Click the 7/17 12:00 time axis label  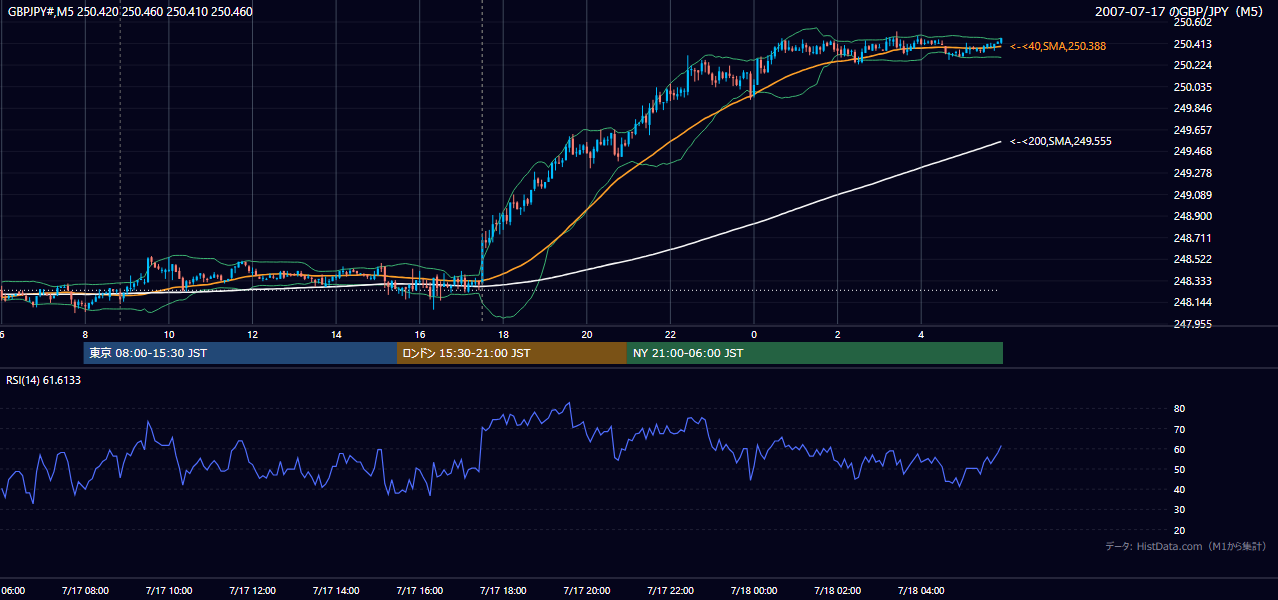252,590
